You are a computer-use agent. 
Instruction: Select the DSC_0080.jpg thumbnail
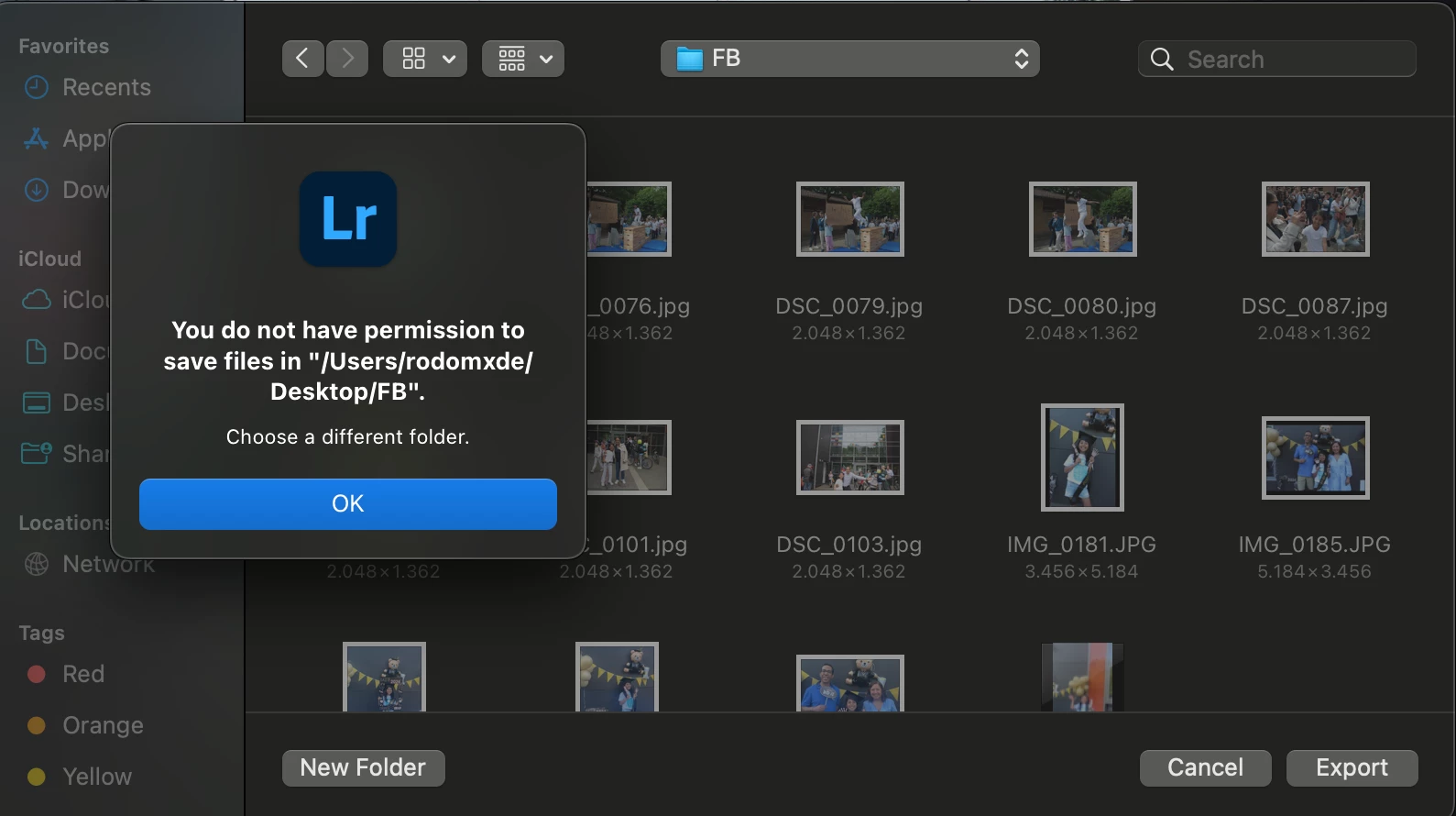(x=1082, y=219)
